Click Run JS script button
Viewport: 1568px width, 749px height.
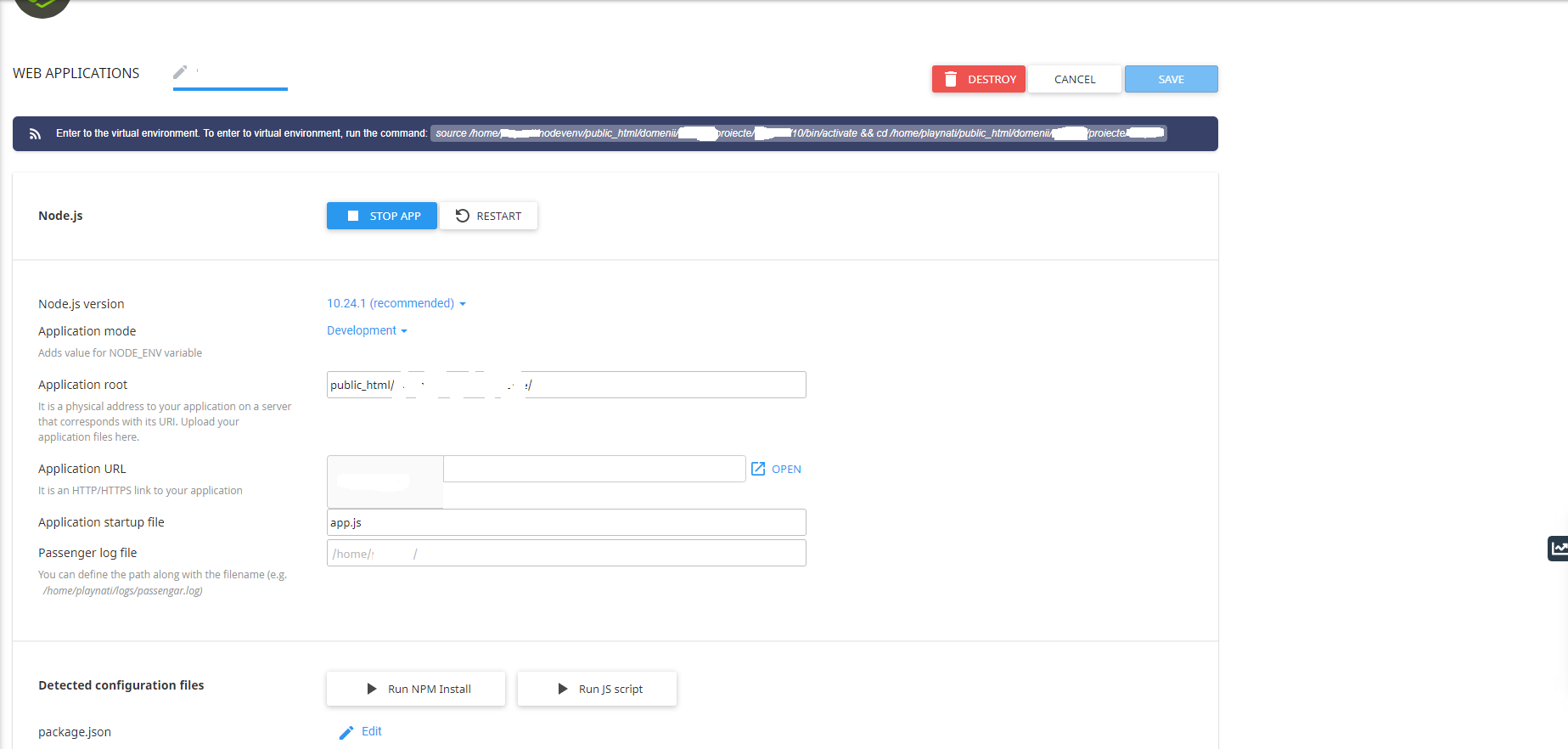[597, 689]
